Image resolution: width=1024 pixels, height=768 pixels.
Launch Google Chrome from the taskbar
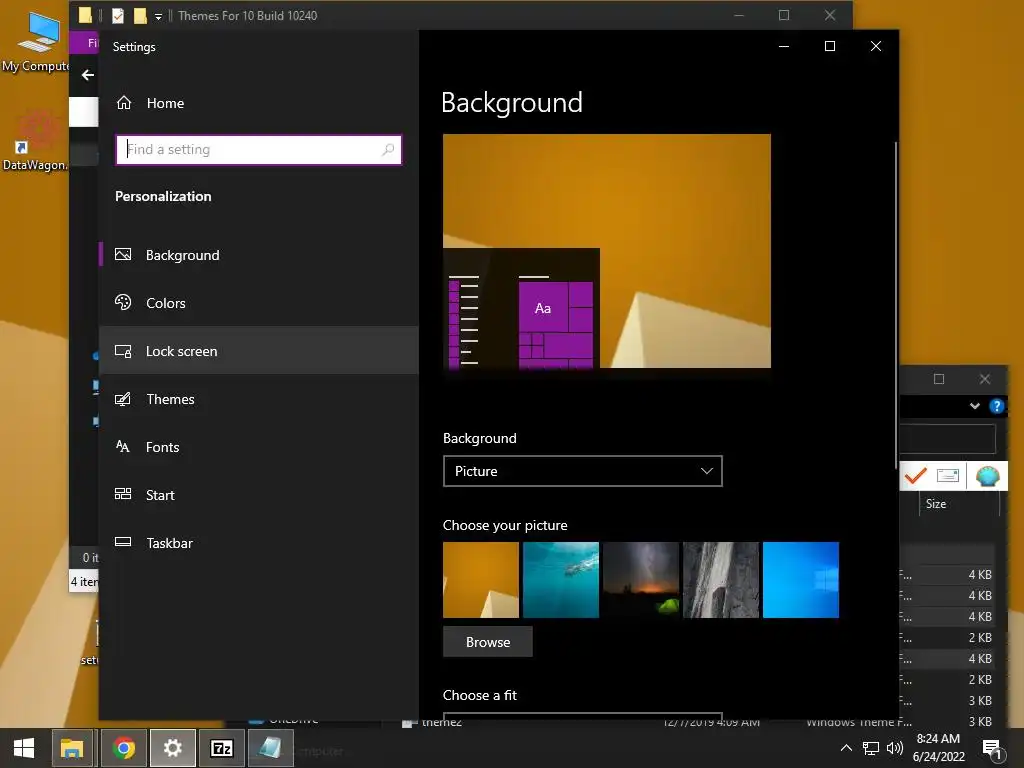click(x=123, y=748)
